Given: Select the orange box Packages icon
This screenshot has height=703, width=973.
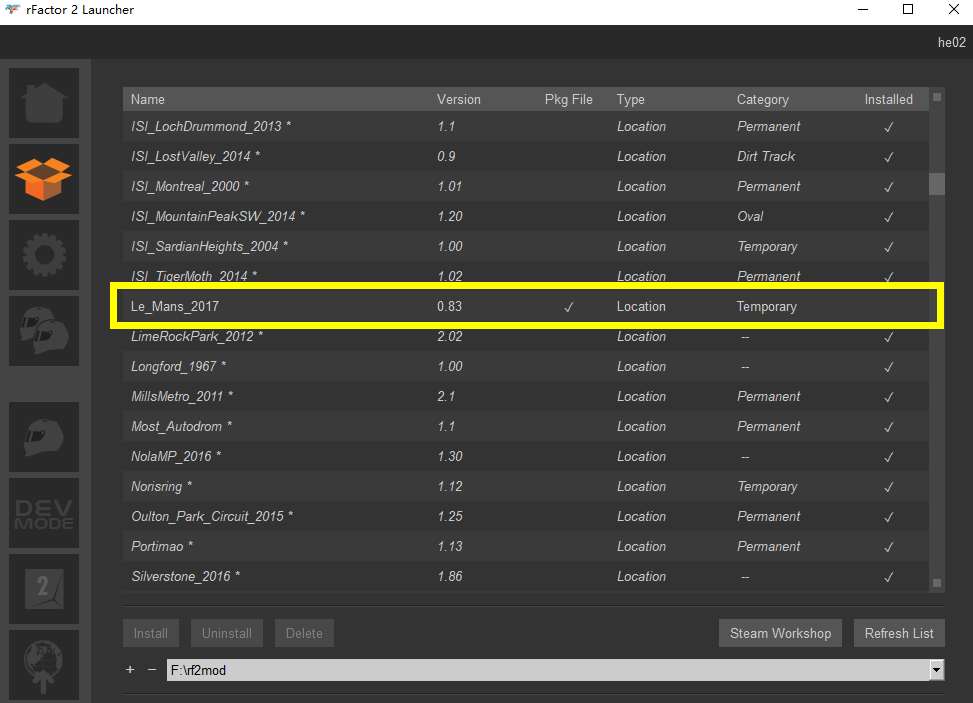Looking at the screenshot, I should click(x=44, y=179).
